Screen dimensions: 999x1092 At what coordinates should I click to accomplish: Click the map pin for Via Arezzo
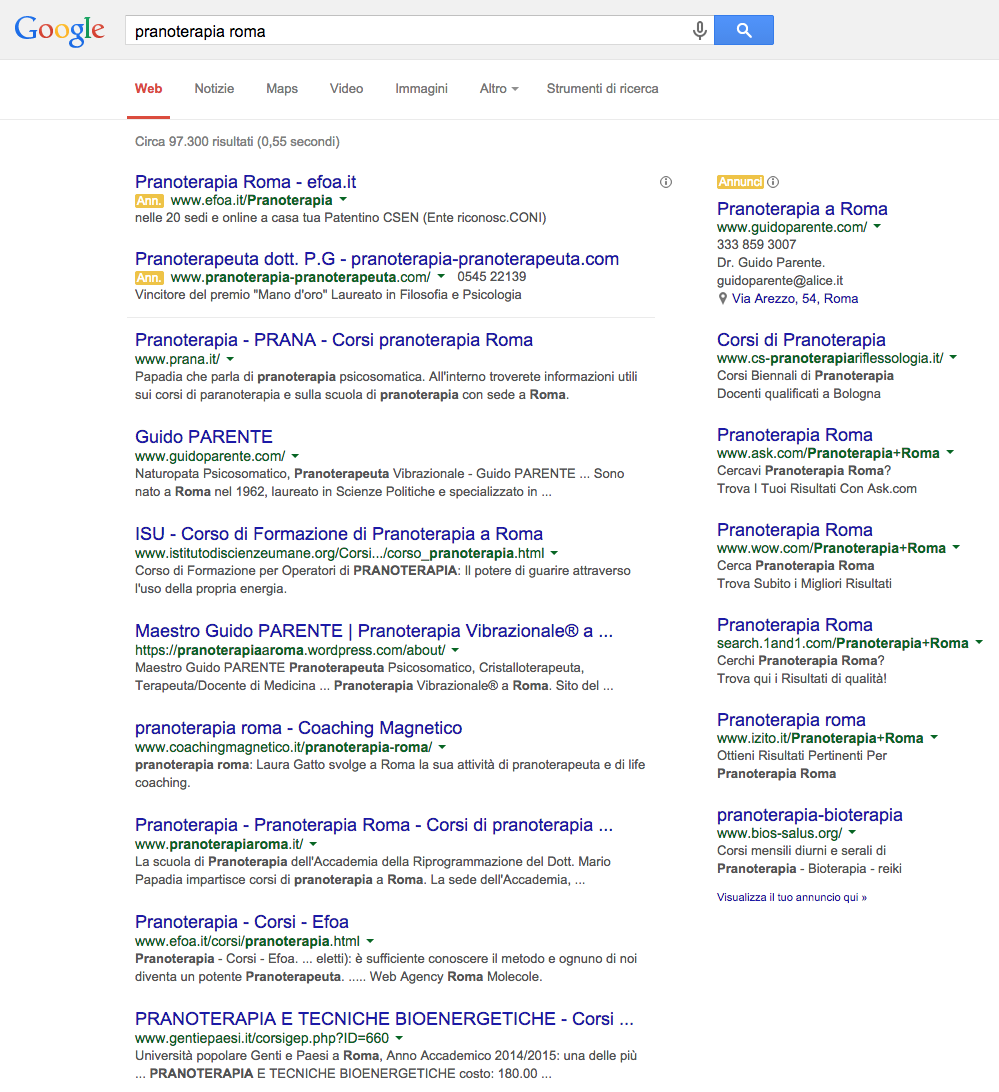point(722,299)
